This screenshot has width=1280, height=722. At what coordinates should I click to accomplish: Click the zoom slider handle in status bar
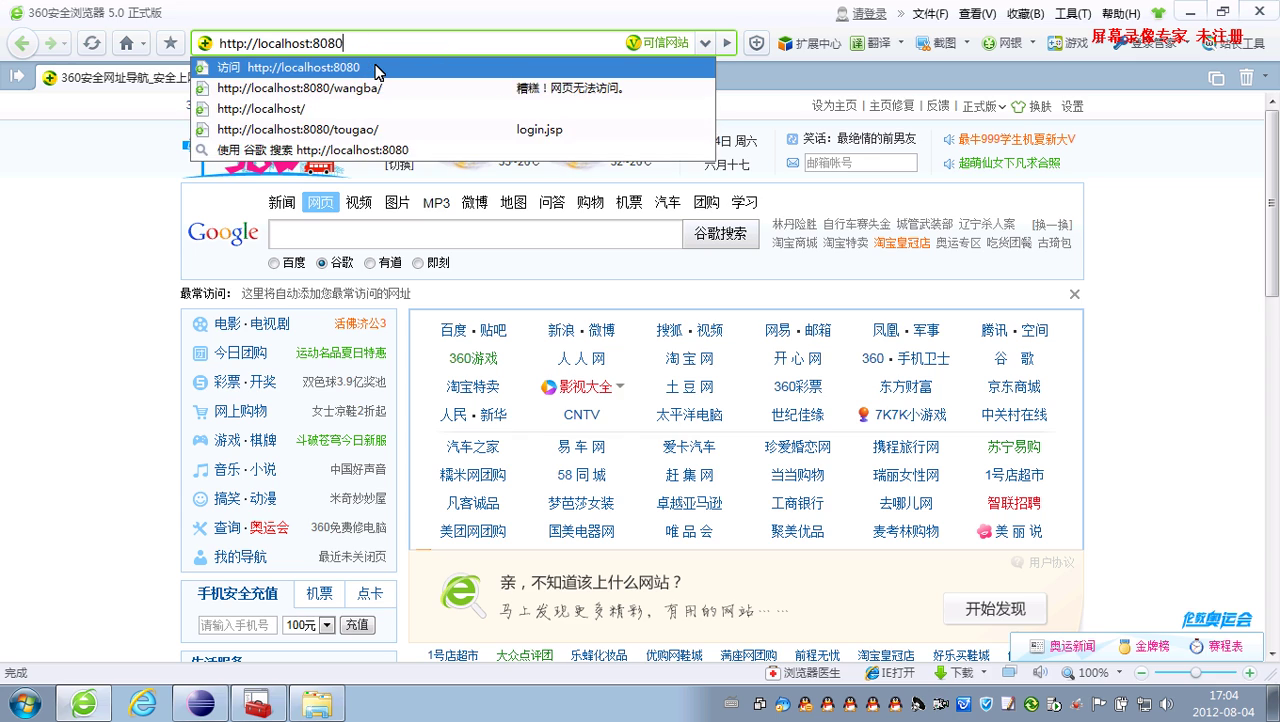click(x=1195, y=673)
